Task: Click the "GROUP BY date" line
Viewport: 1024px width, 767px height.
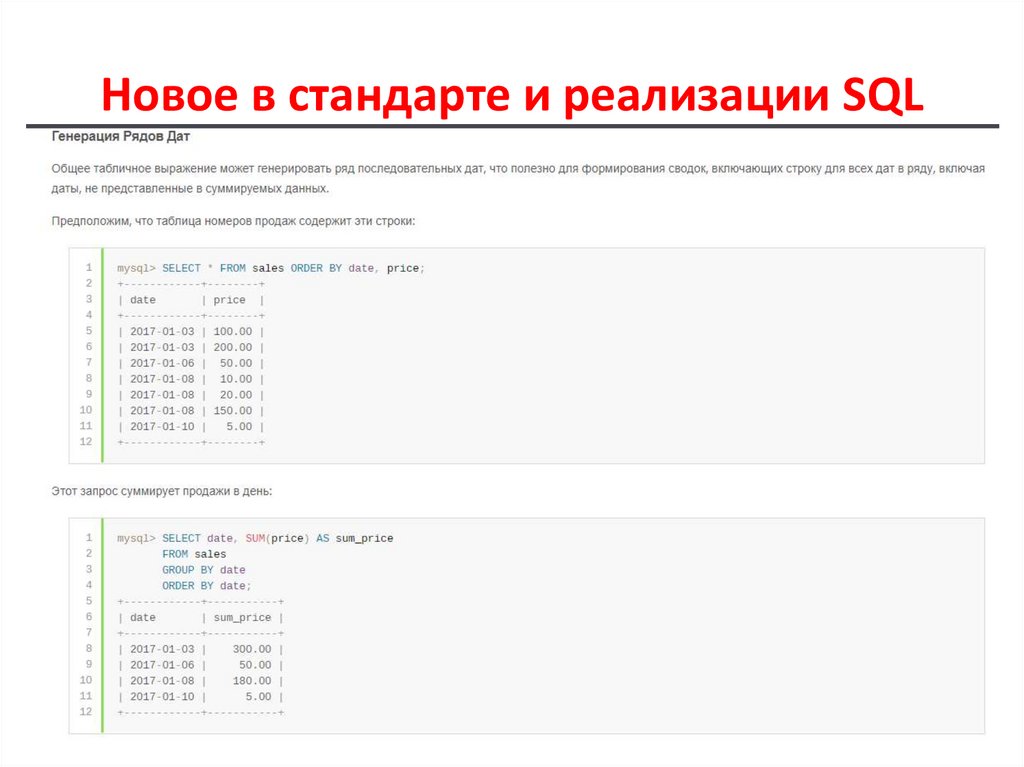Action: 204,570
